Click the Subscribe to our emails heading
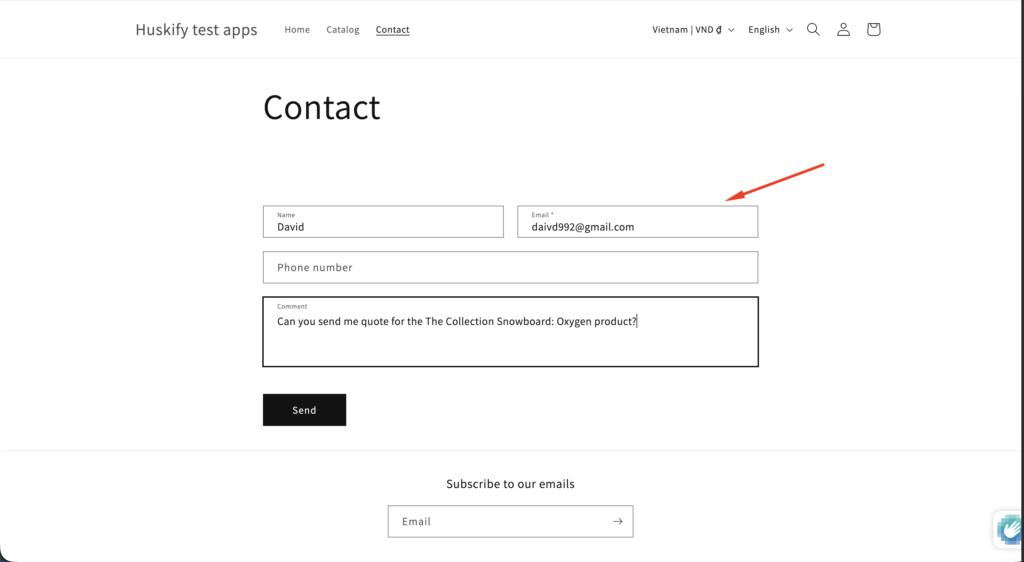This screenshot has height=562, width=1024. click(x=510, y=484)
